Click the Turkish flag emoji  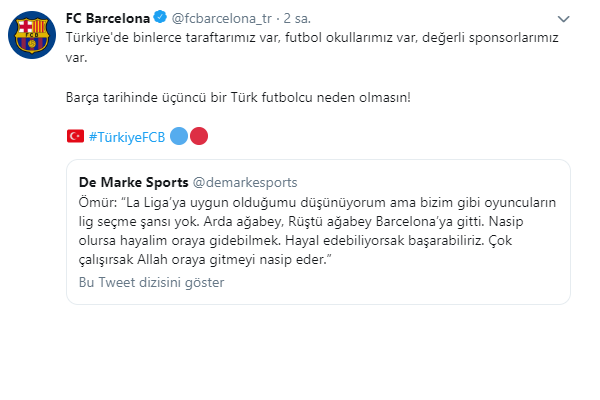(75, 136)
